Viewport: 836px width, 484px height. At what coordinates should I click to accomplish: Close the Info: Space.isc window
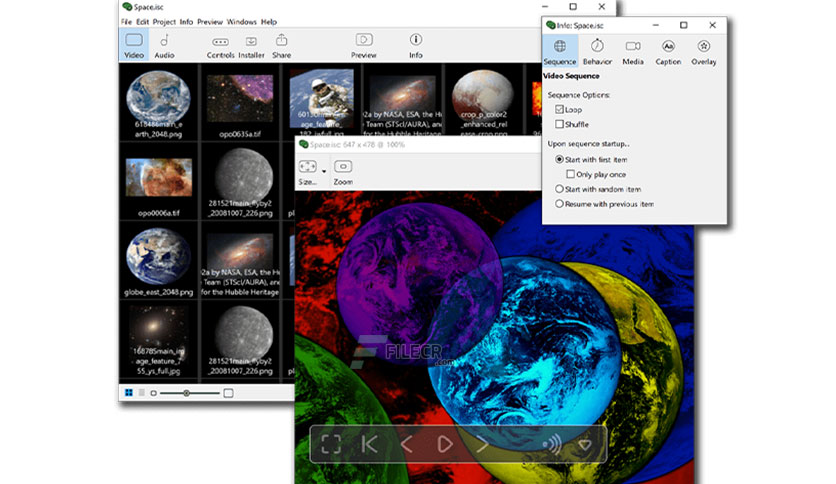click(x=712, y=25)
